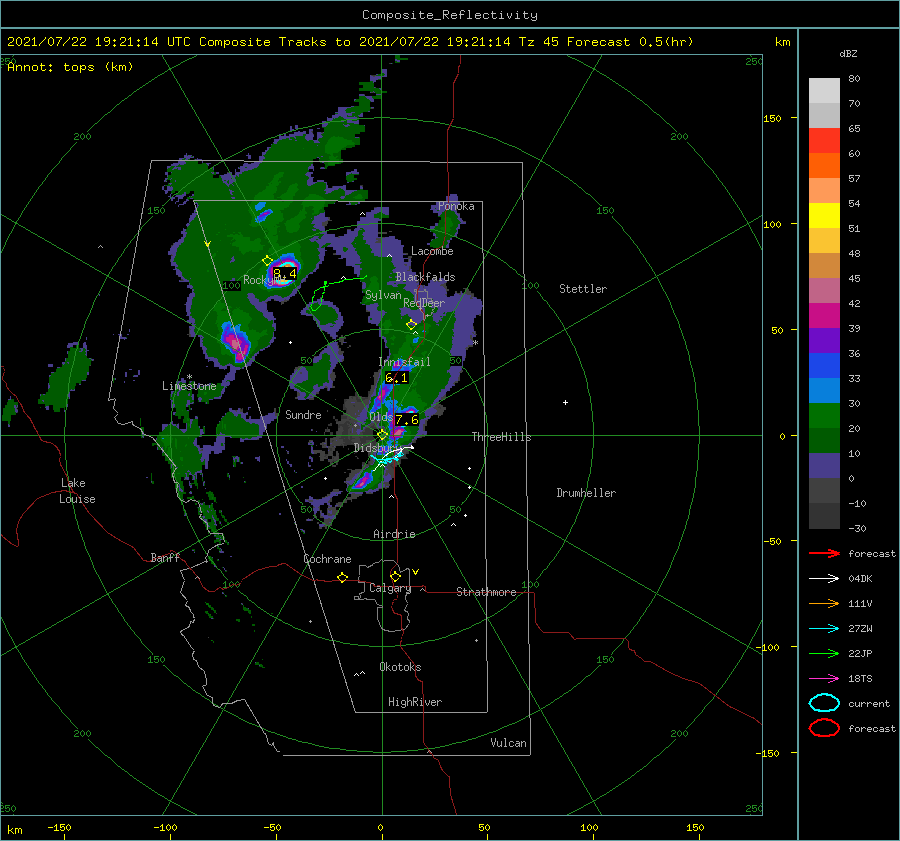Click the Lake Louise label
Screen dimensions: 900x841
click(x=77, y=491)
